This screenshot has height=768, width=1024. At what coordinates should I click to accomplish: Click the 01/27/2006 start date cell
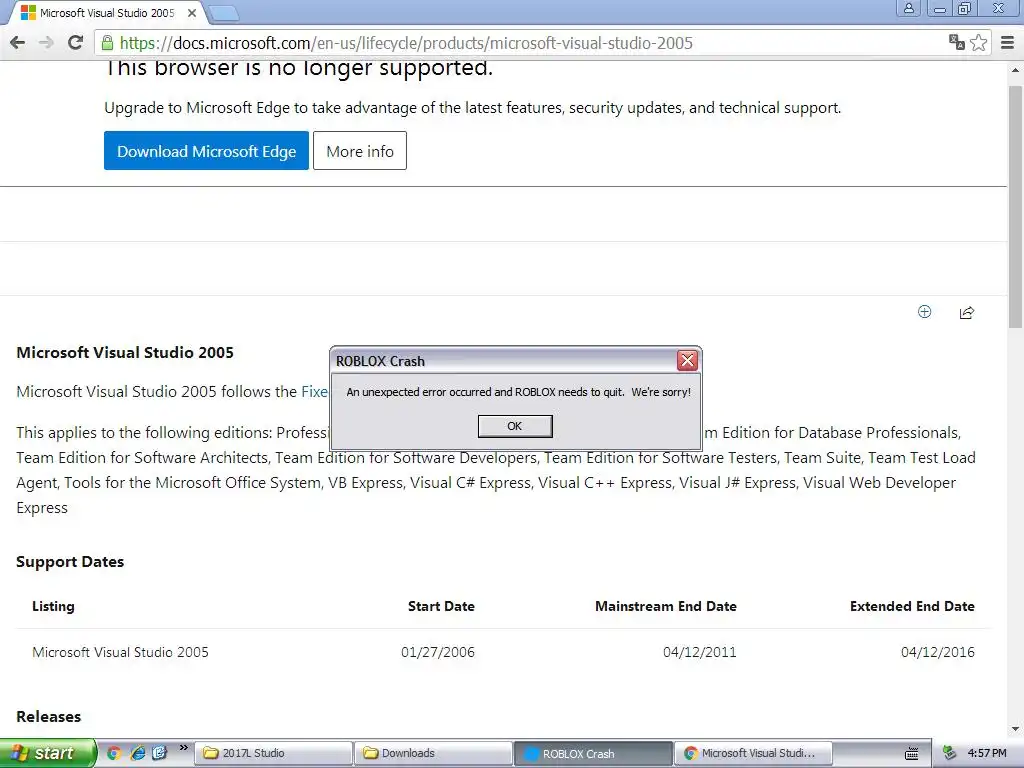click(438, 652)
